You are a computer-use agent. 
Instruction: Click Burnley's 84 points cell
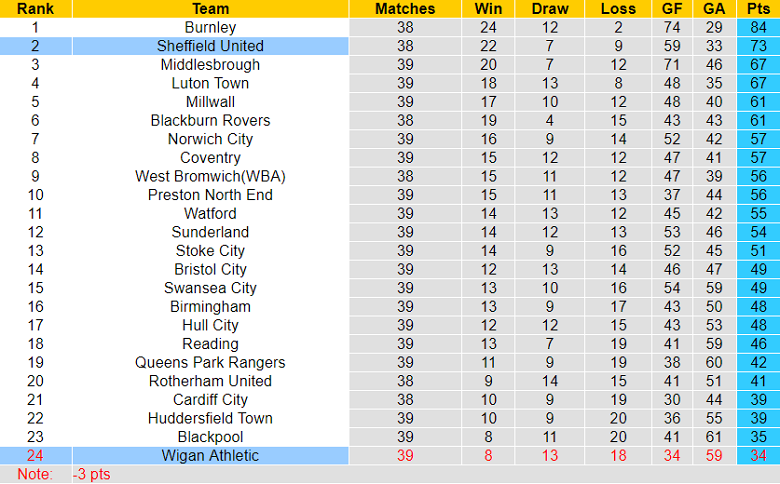coord(758,28)
